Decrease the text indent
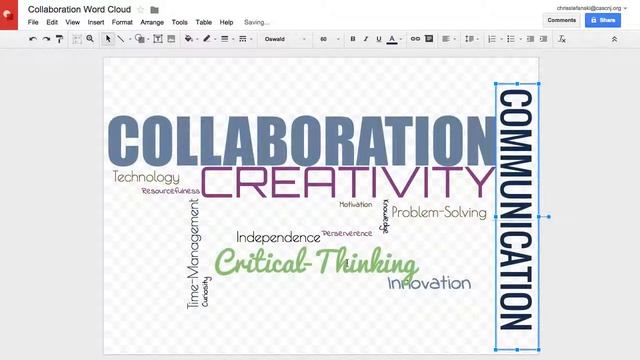The image size is (640, 360). coord(530,39)
